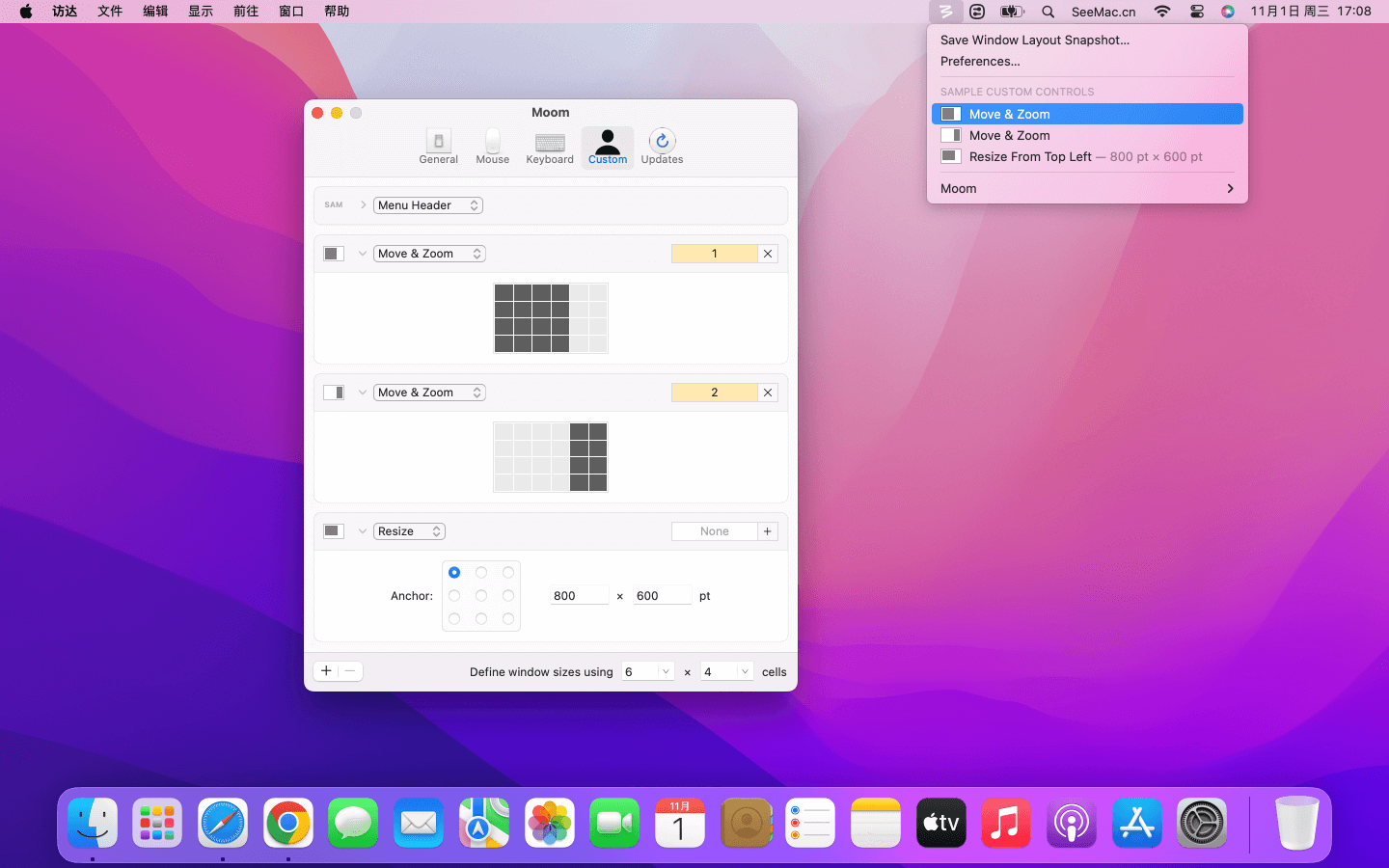
Task: Click the height field showing 600
Action: (663, 596)
